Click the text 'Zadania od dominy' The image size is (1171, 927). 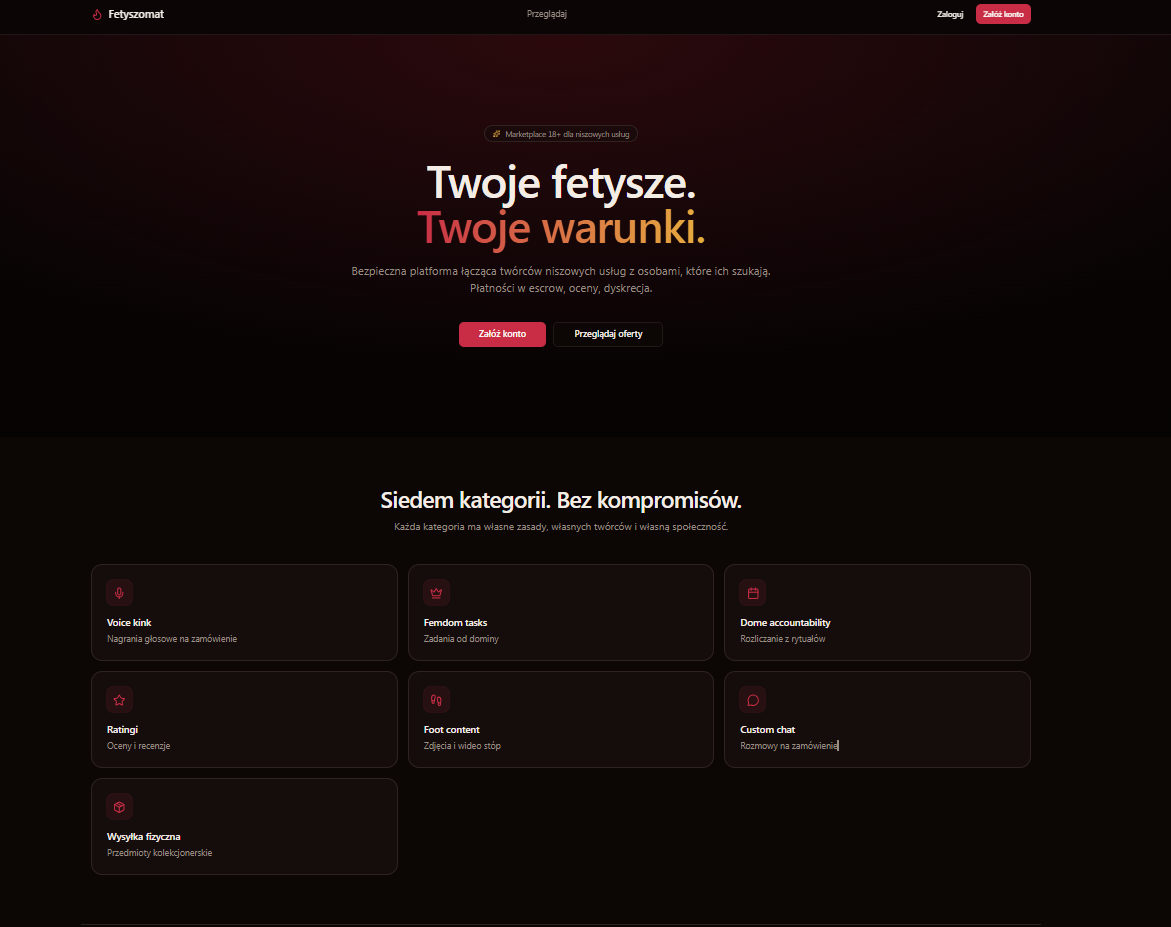[461, 639]
